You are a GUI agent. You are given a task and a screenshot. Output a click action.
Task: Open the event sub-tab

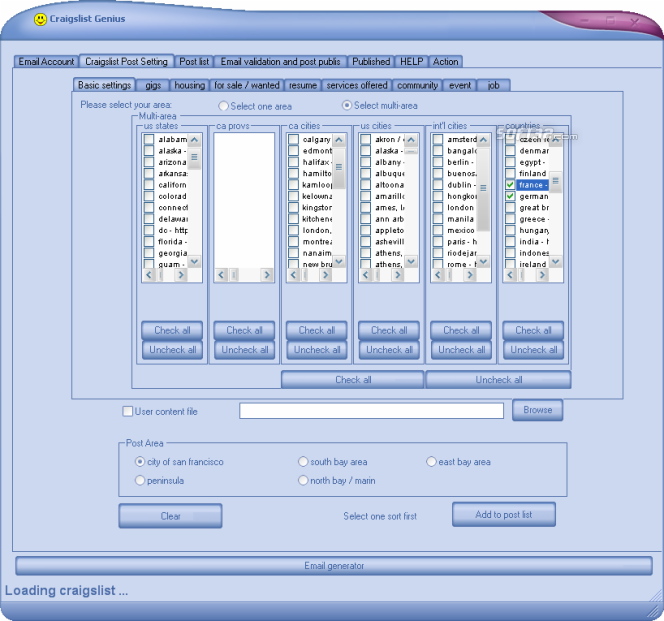point(460,86)
